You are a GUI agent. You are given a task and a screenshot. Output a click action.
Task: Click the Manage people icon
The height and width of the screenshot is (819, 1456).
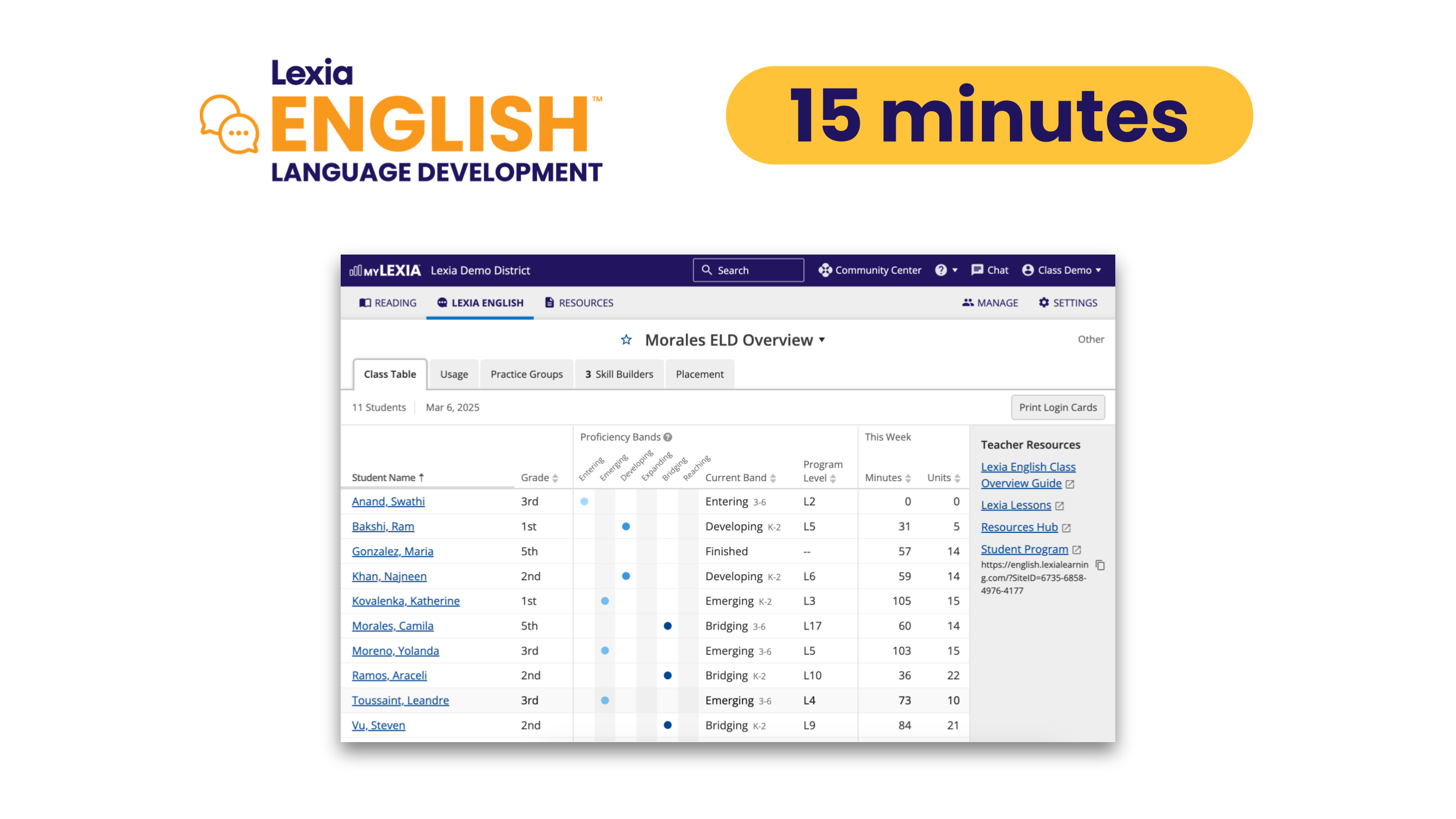pyautogui.click(x=968, y=302)
